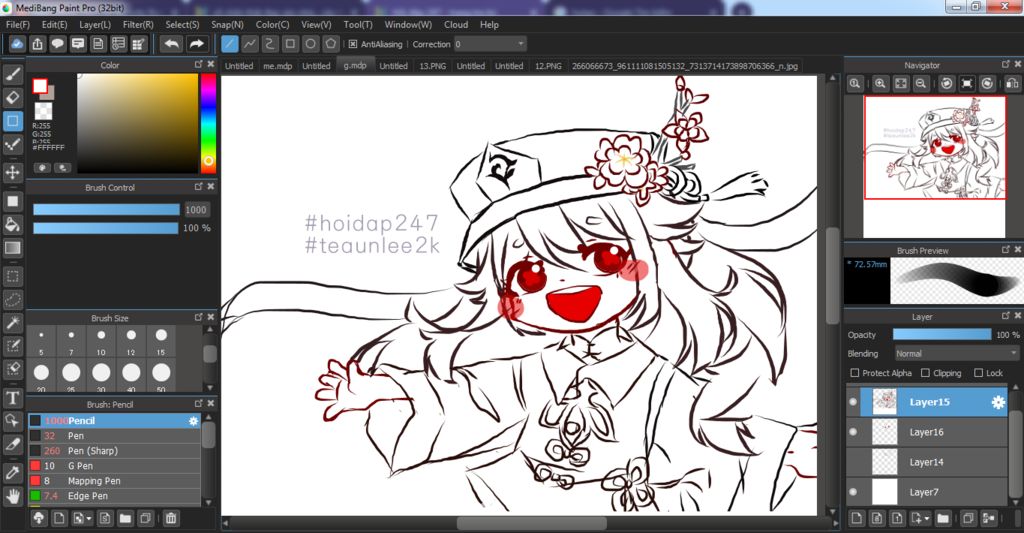Image resolution: width=1024 pixels, height=533 pixels.
Task: Select the Eraser tool
Action: tap(12, 97)
